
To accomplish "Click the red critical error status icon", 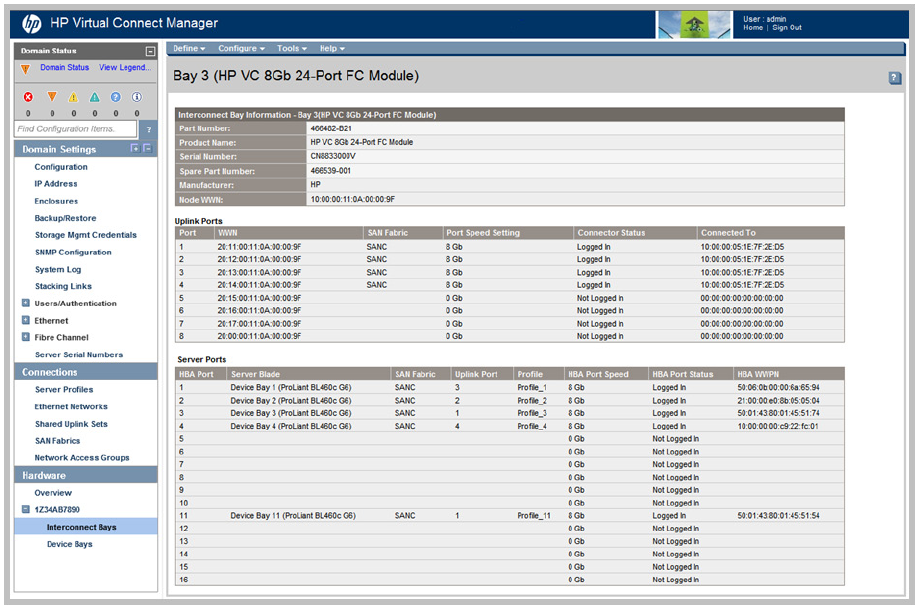I will coord(27,97).
